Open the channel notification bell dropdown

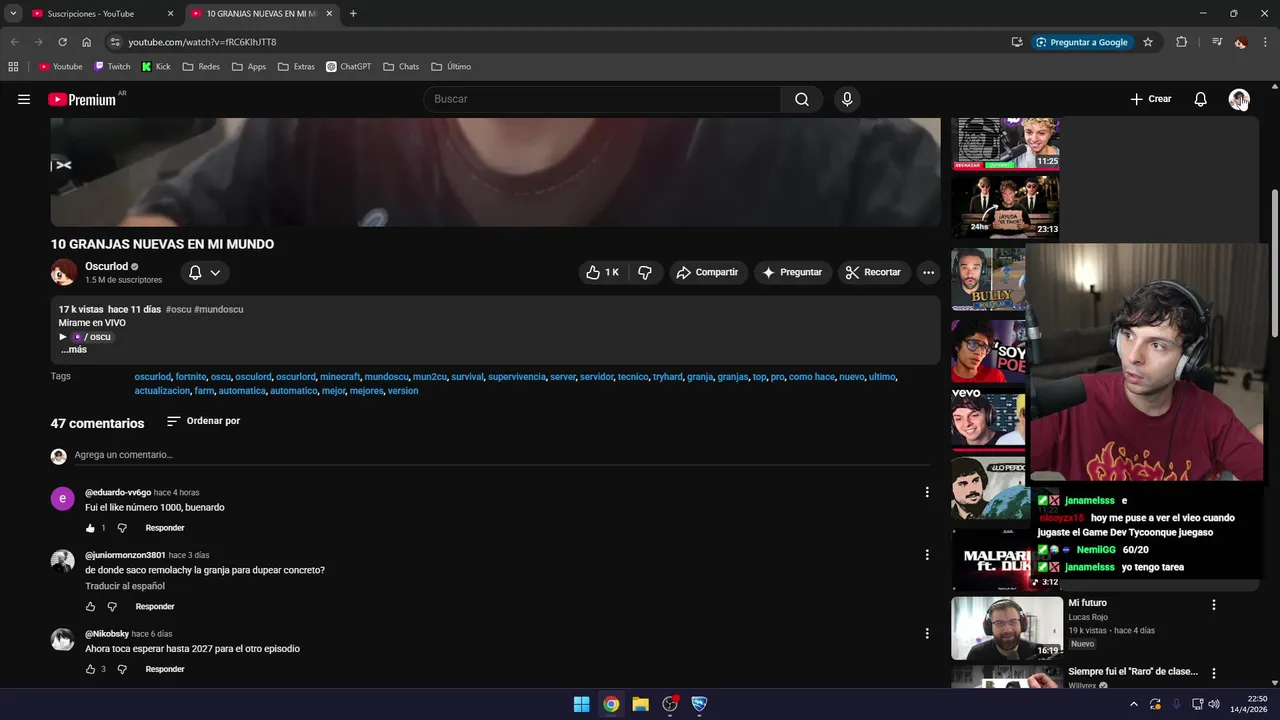205,272
